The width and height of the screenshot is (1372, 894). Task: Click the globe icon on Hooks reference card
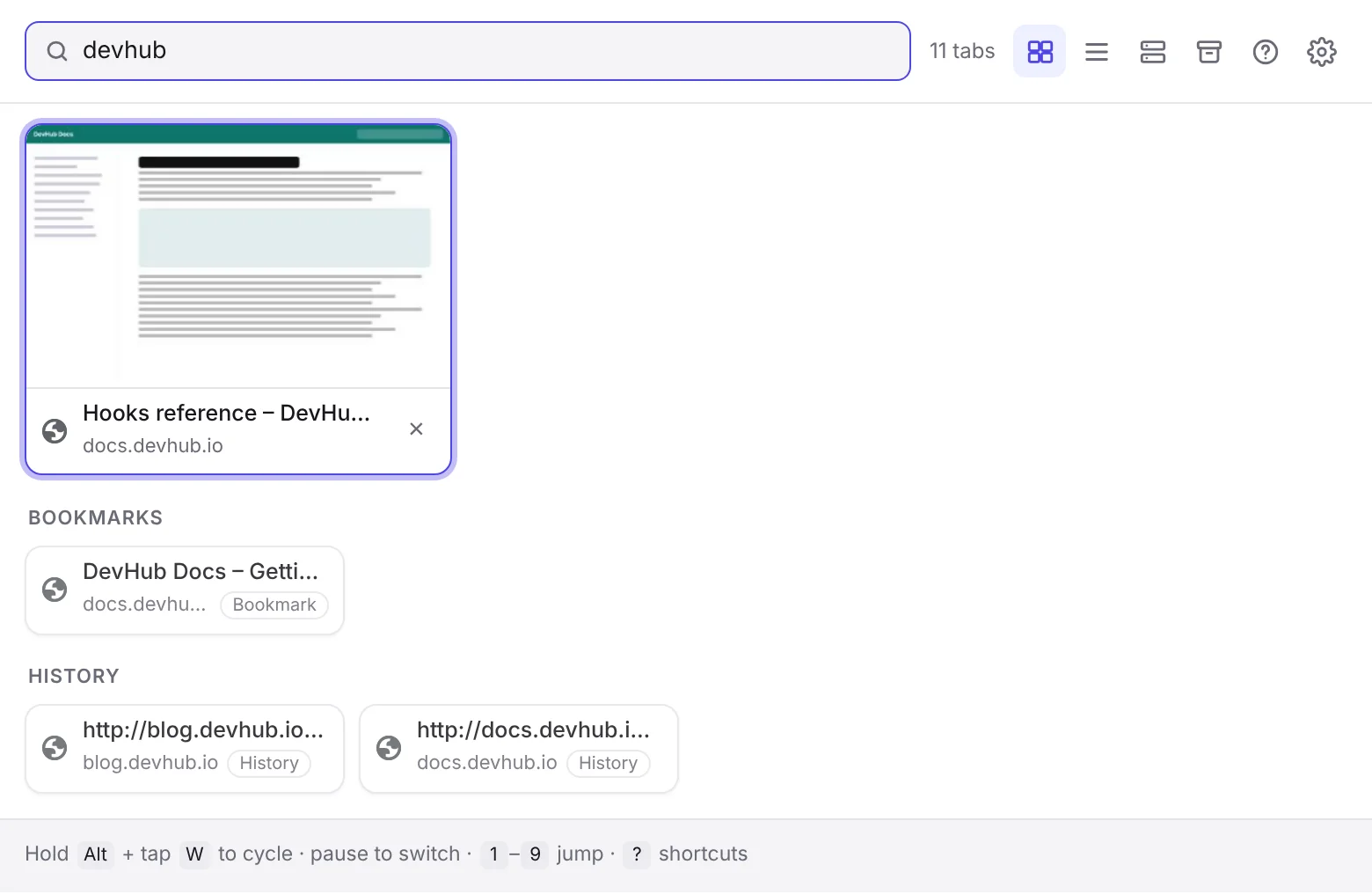[55, 430]
